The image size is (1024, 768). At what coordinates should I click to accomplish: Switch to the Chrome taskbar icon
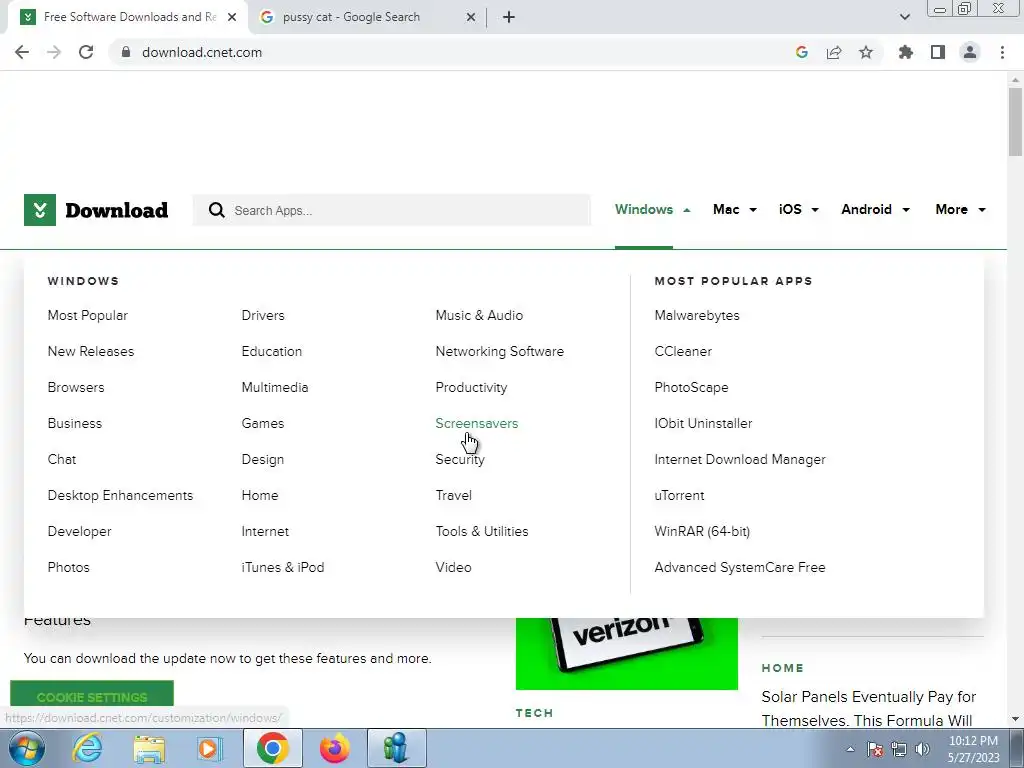(272, 748)
